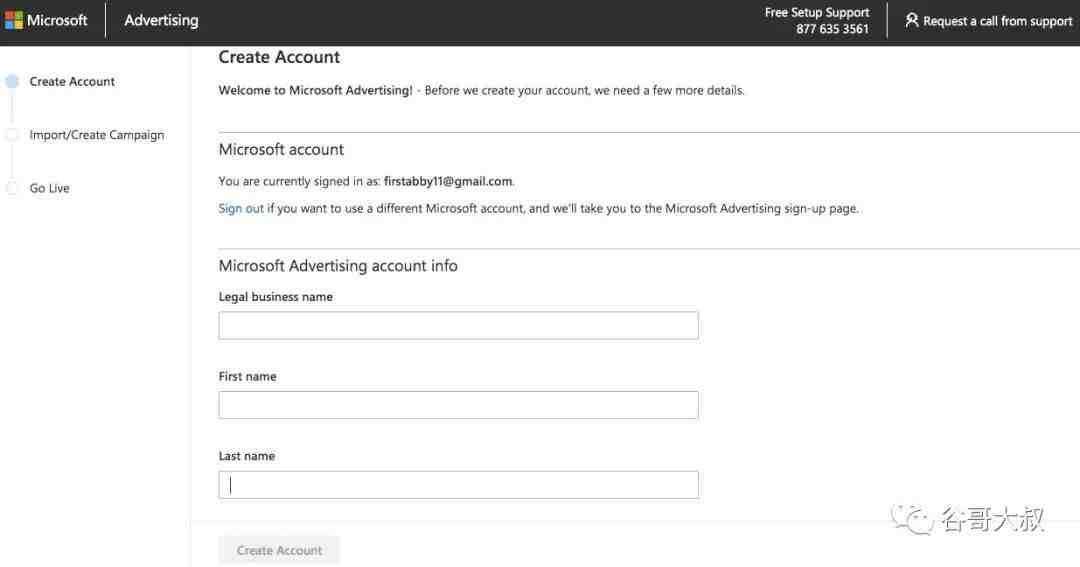Click the support person icon
The image size is (1080, 567).
[x=911, y=21]
